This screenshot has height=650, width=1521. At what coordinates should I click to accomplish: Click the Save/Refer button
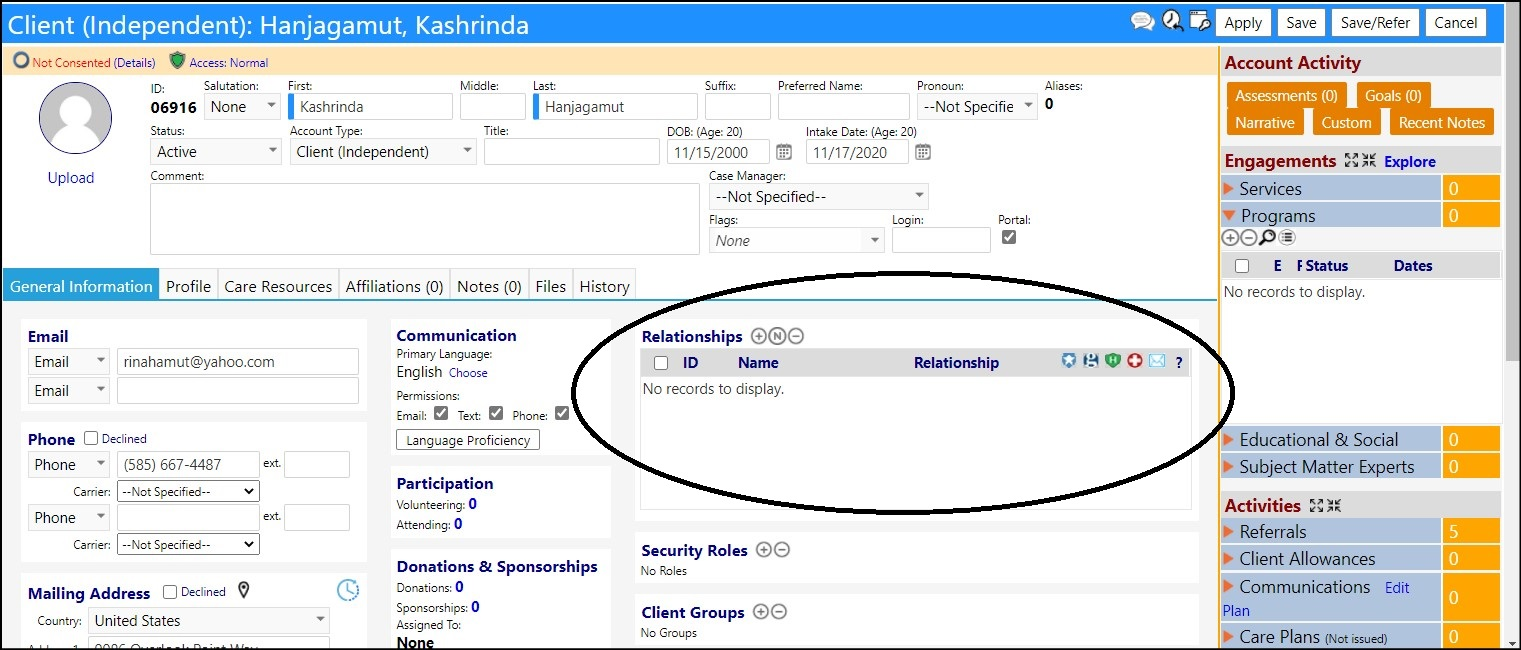[1375, 23]
